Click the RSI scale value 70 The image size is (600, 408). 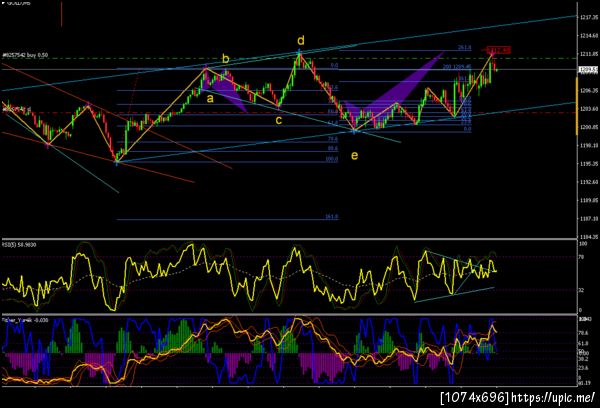pos(582,257)
